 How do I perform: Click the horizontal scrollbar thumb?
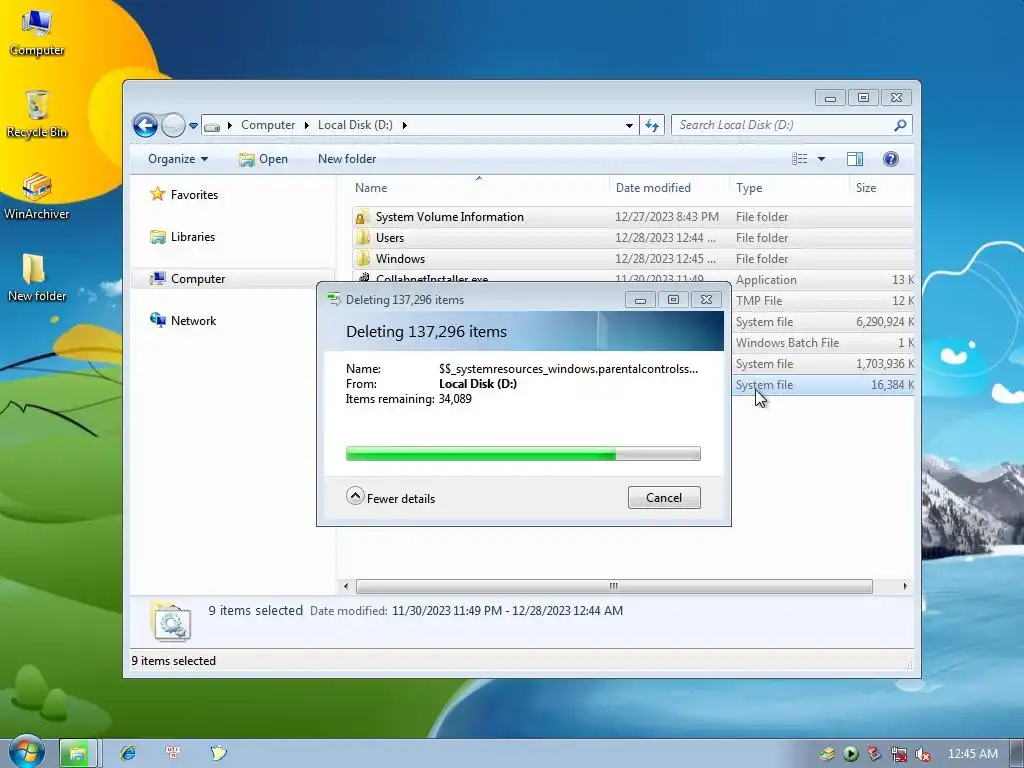614,586
